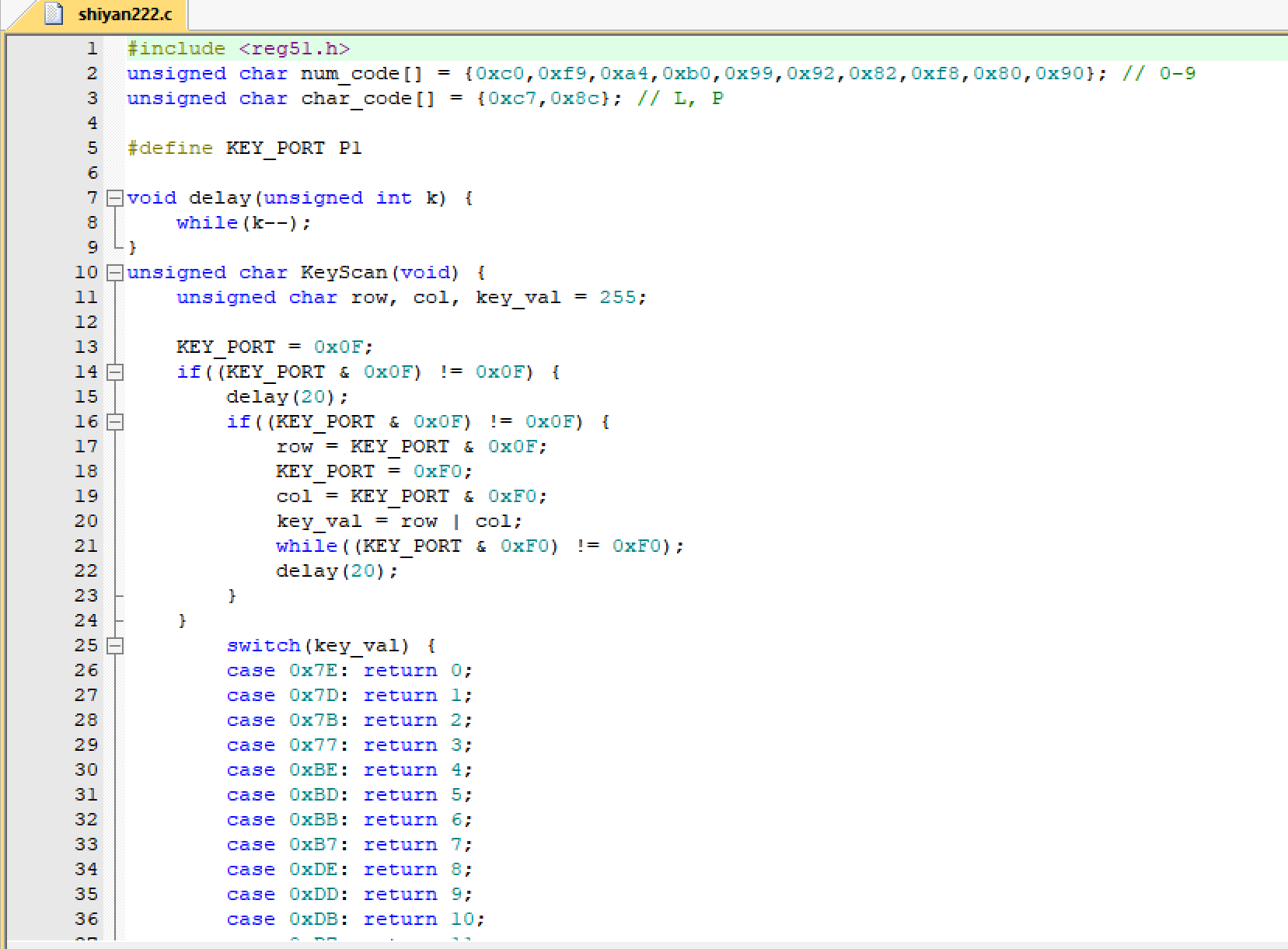Click 'num_code[]' array name on line 2
The height and width of the screenshot is (949, 1288).
click(x=362, y=74)
